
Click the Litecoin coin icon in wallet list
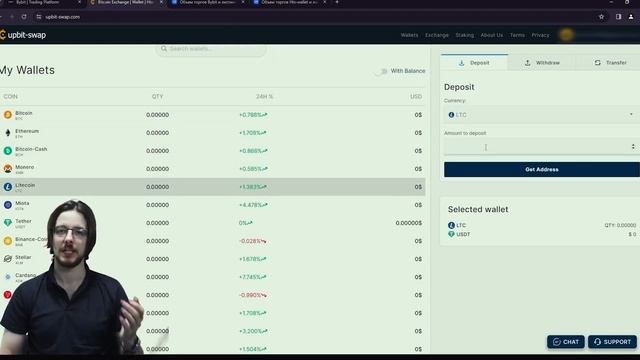[8, 187]
